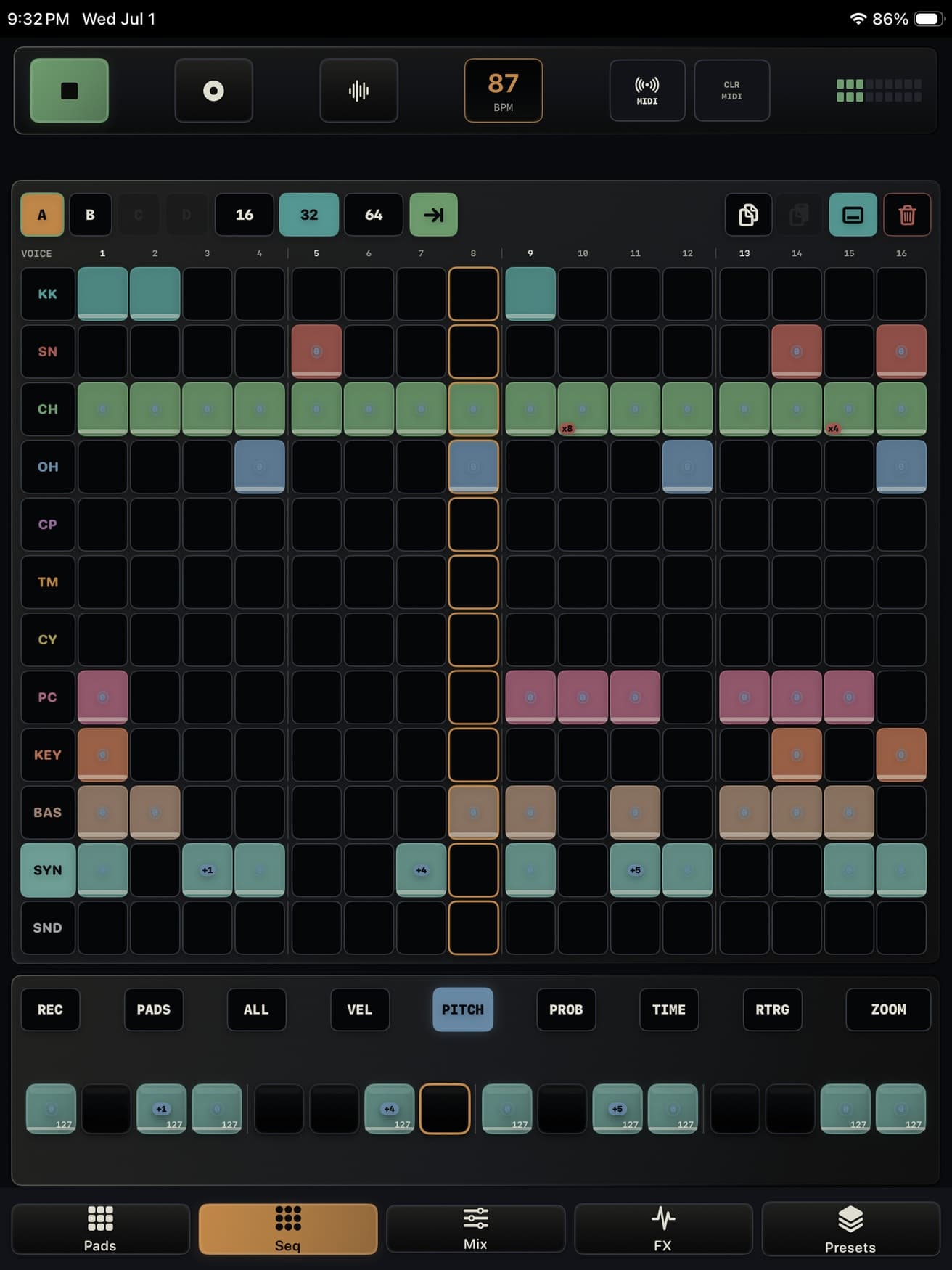This screenshot has height=1270, width=952.
Task: Set pattern length to 32 steps
Action: pyautogui.click(x=309, y=215)
